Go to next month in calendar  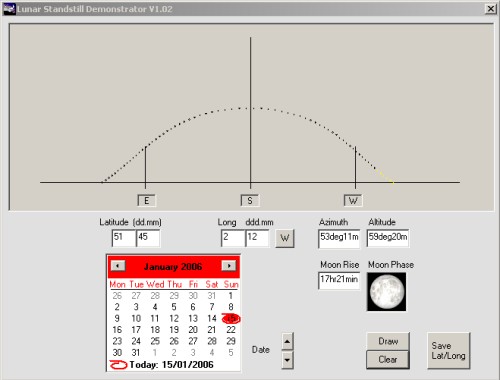coord(229,266)
